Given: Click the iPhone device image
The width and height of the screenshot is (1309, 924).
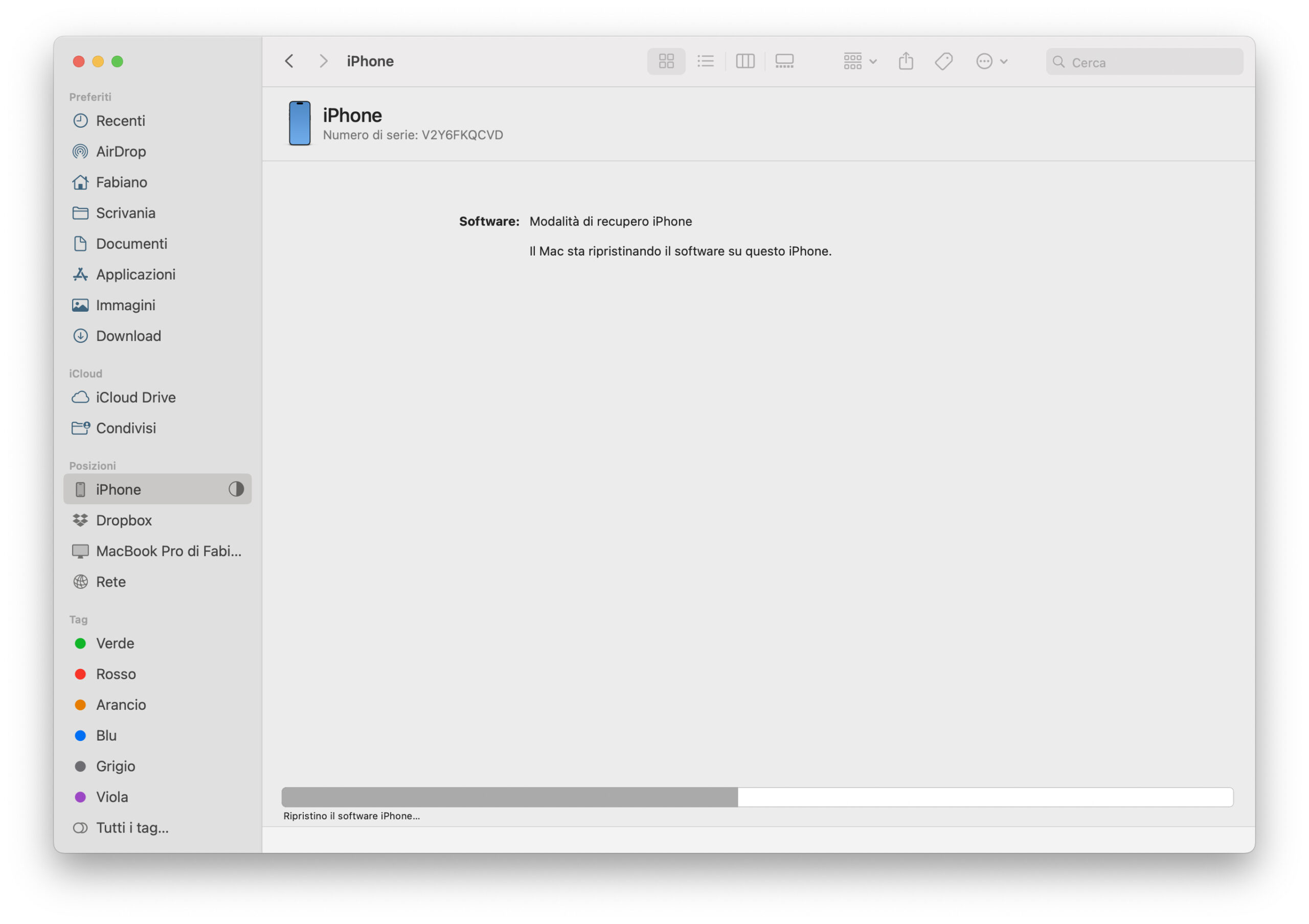Looking at the screenshot, I should click(x=300, y=123).
